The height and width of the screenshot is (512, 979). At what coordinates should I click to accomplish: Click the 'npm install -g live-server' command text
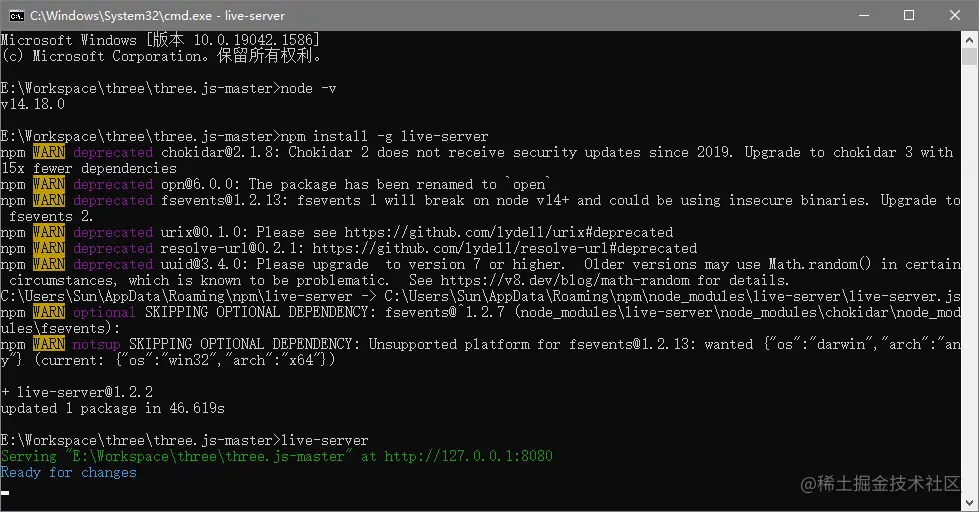coord(385,136)
